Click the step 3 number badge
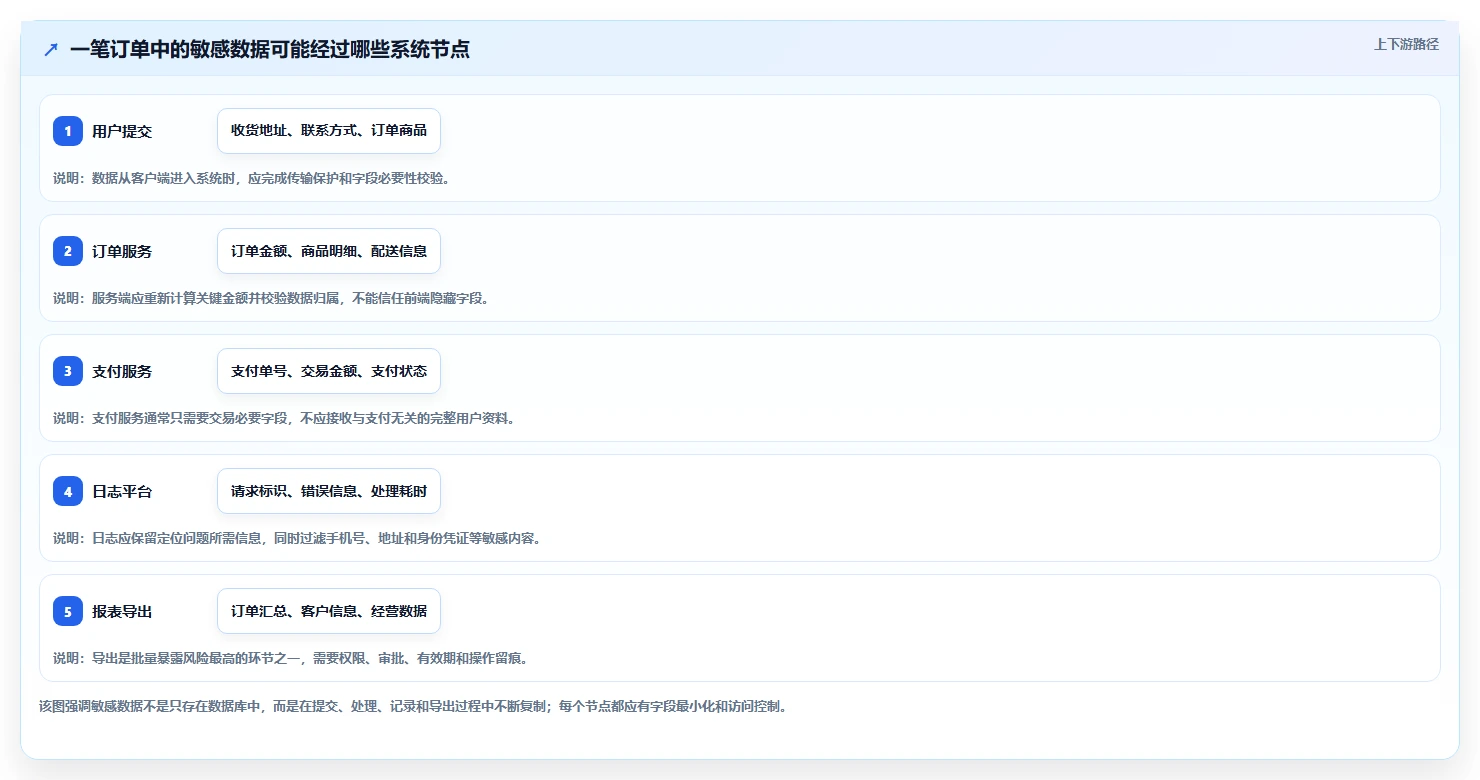Image resolution: width=1480 pixels, height=780 pixels. tap(68, 371)
